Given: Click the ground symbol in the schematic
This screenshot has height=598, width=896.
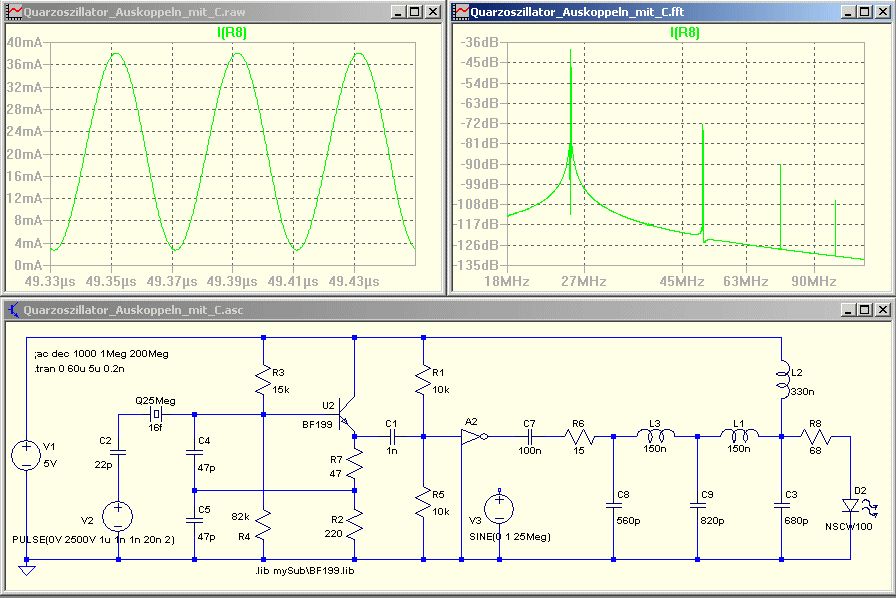Looking at the screenshot, I should (27, 571).
